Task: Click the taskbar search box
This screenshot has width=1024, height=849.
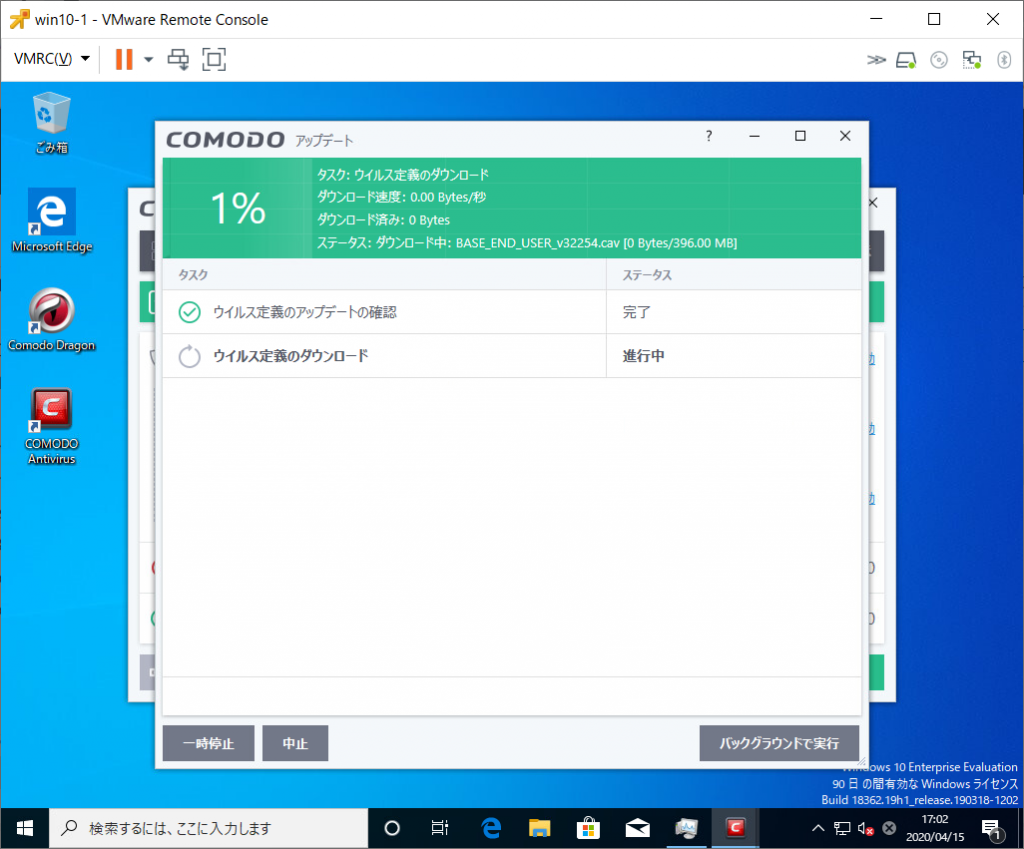Action: [209, 828]
